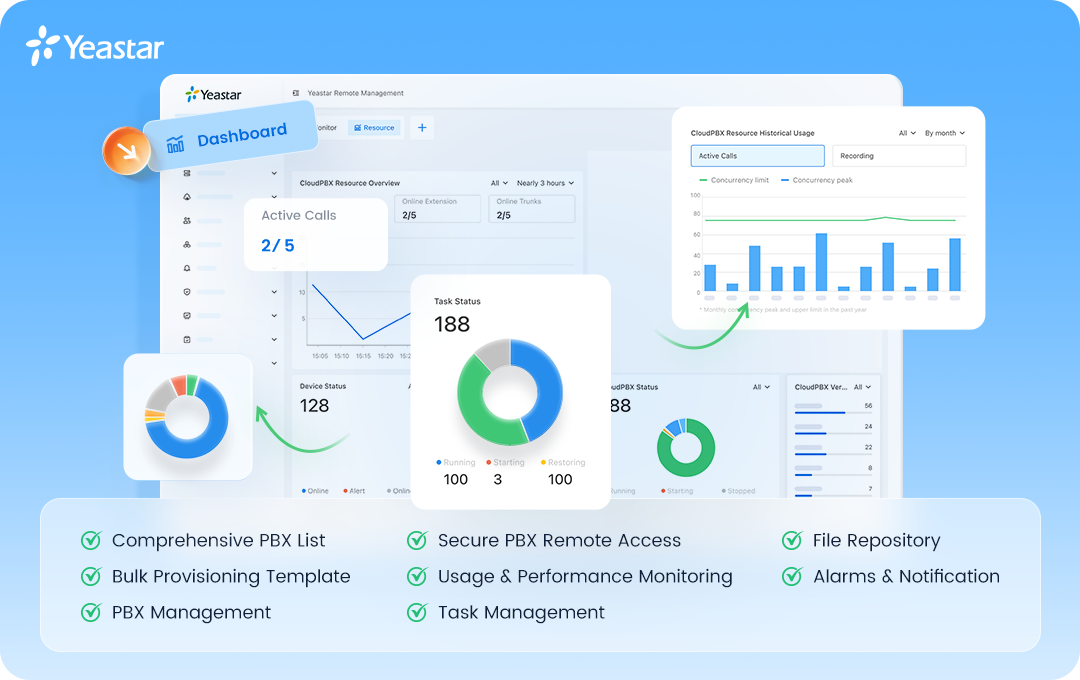
Task: Click the Yeastar logo in the top-left sidebar
Action: (x=215, y=94)
